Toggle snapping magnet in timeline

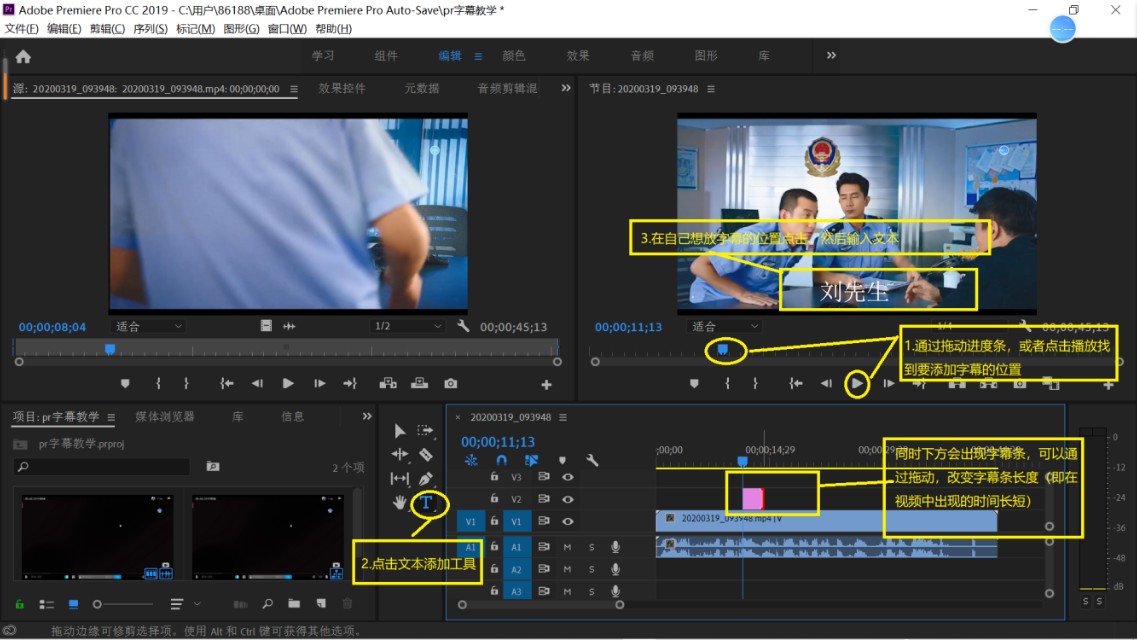[x=501, y=460]
